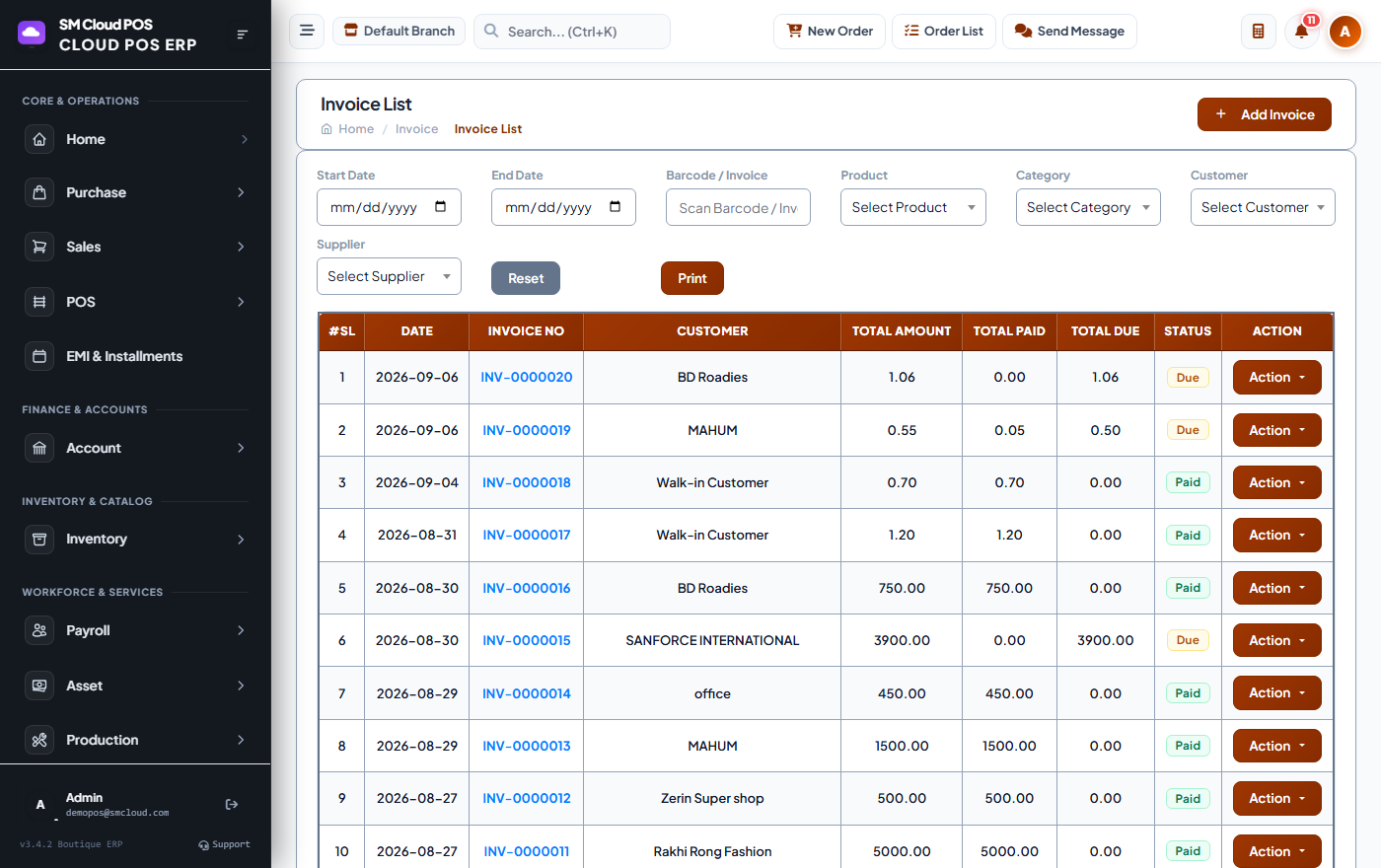This screenshot has height=868, width=1381.
Task: Expand the Payroll sidebar menu
Action: point(135,630)
